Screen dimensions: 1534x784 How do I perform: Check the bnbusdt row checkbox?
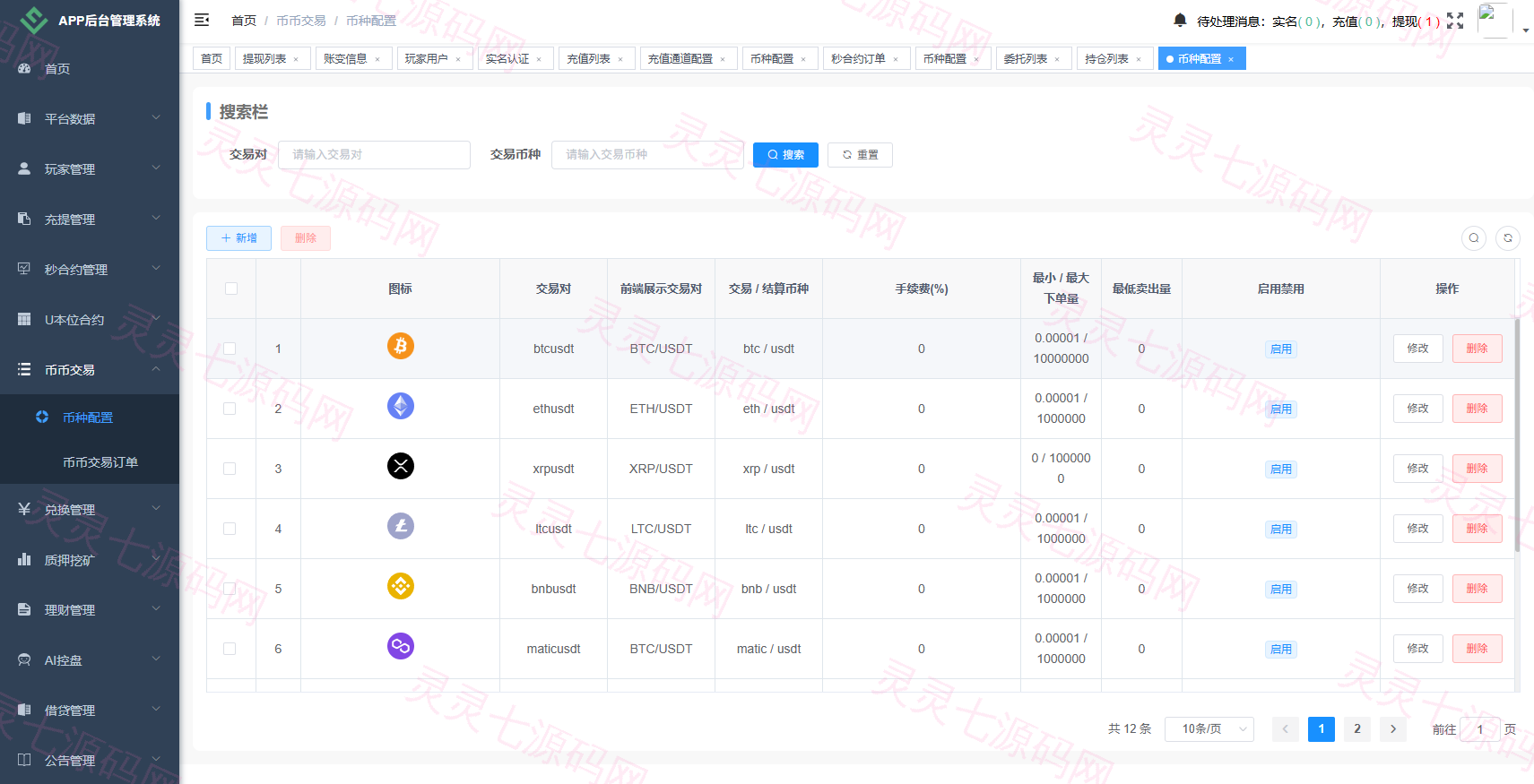(230, 589)
